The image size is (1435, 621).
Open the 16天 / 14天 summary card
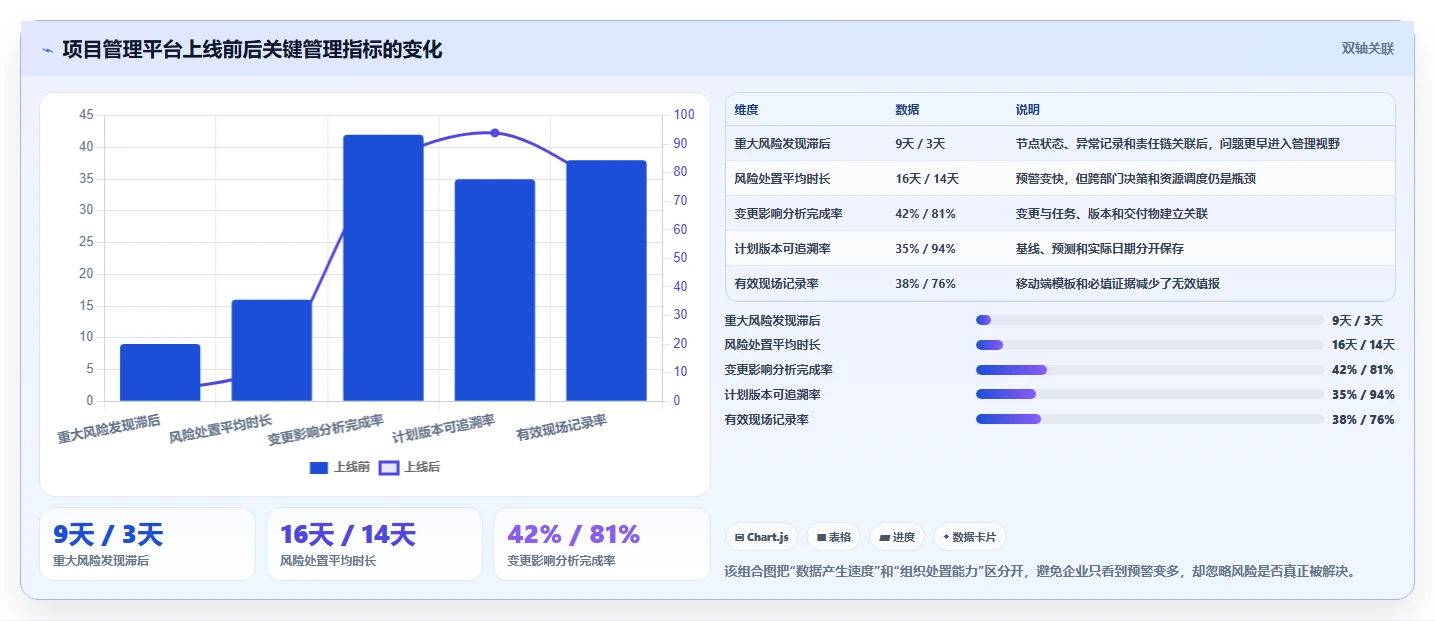(374, 544)
